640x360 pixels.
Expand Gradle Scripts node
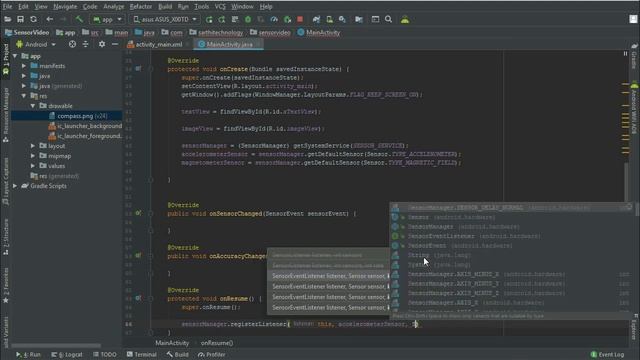pos(15,186)
